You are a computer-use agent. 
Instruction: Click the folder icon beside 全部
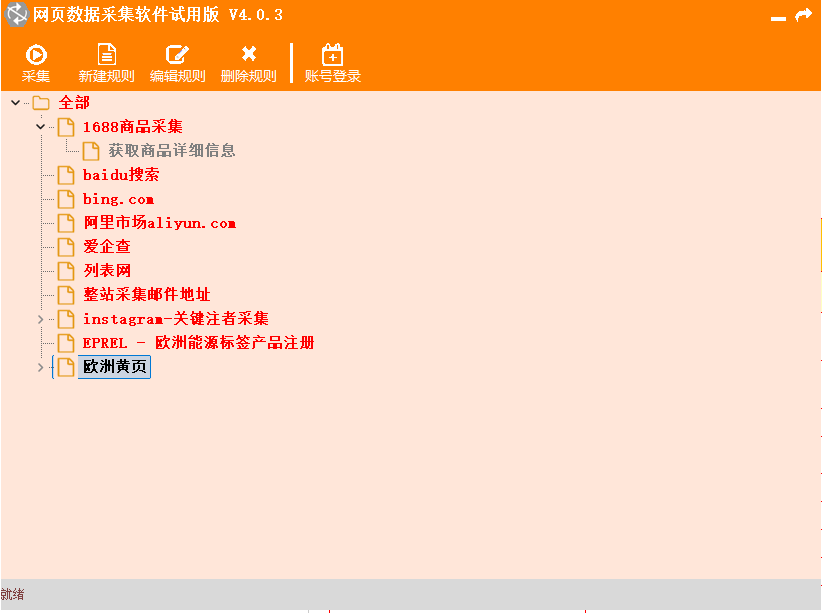click(x=41, y=103)
